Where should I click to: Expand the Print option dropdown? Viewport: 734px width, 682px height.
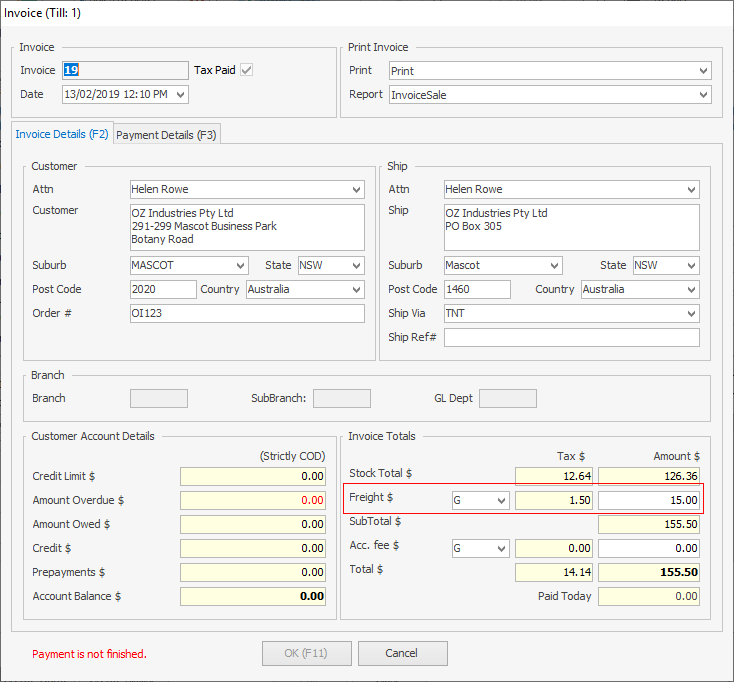[703, 71]
